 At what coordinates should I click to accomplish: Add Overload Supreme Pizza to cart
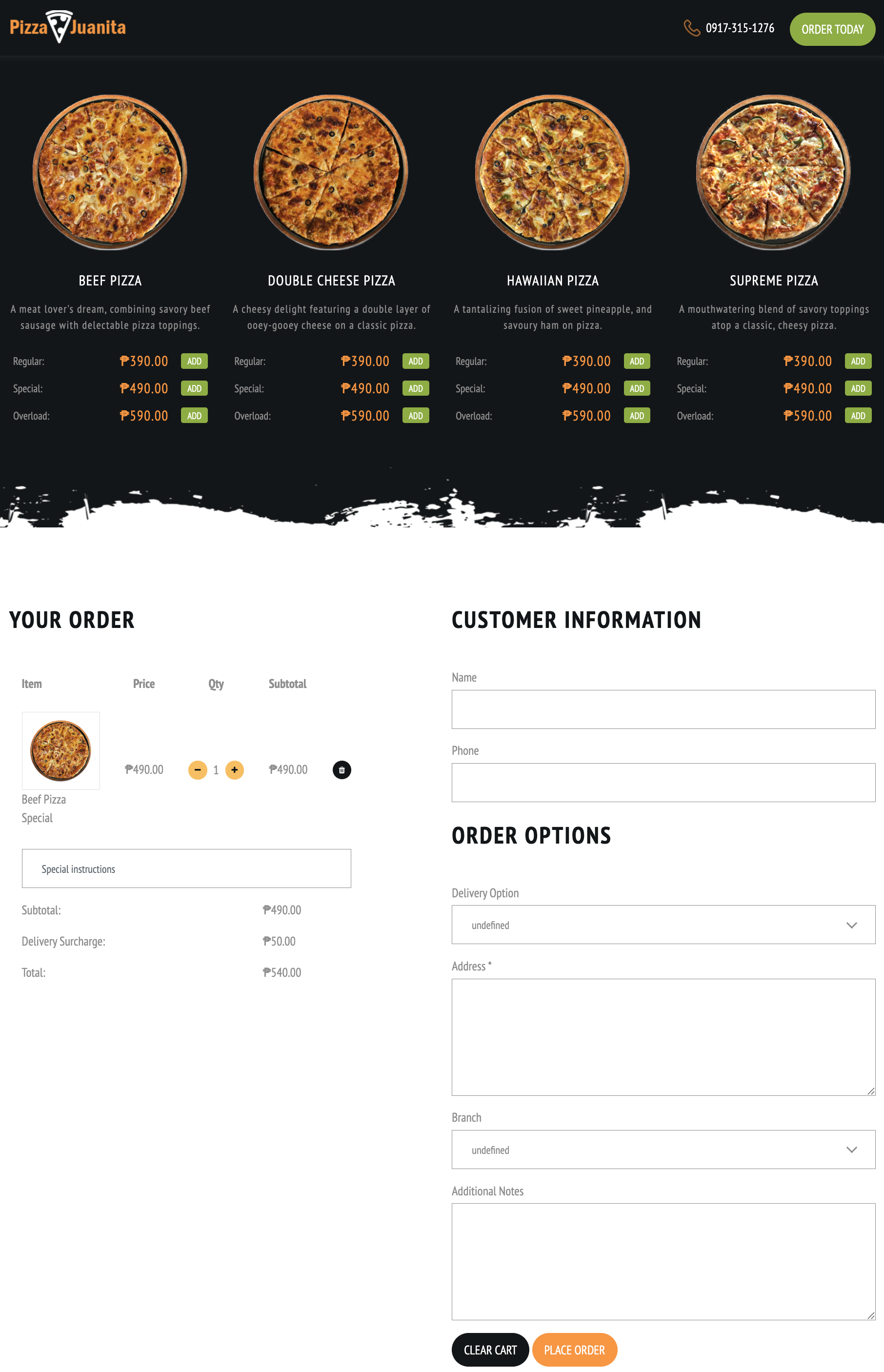858,416
